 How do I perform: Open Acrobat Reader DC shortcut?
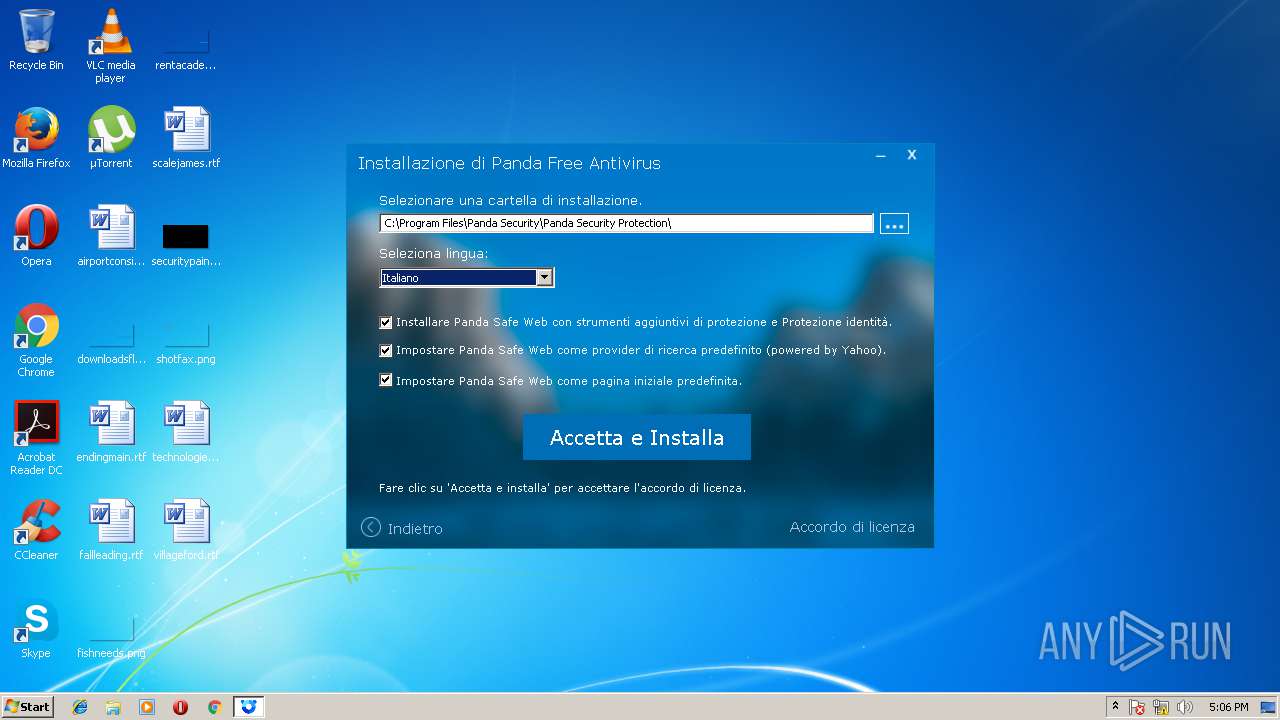click(36, 438)
